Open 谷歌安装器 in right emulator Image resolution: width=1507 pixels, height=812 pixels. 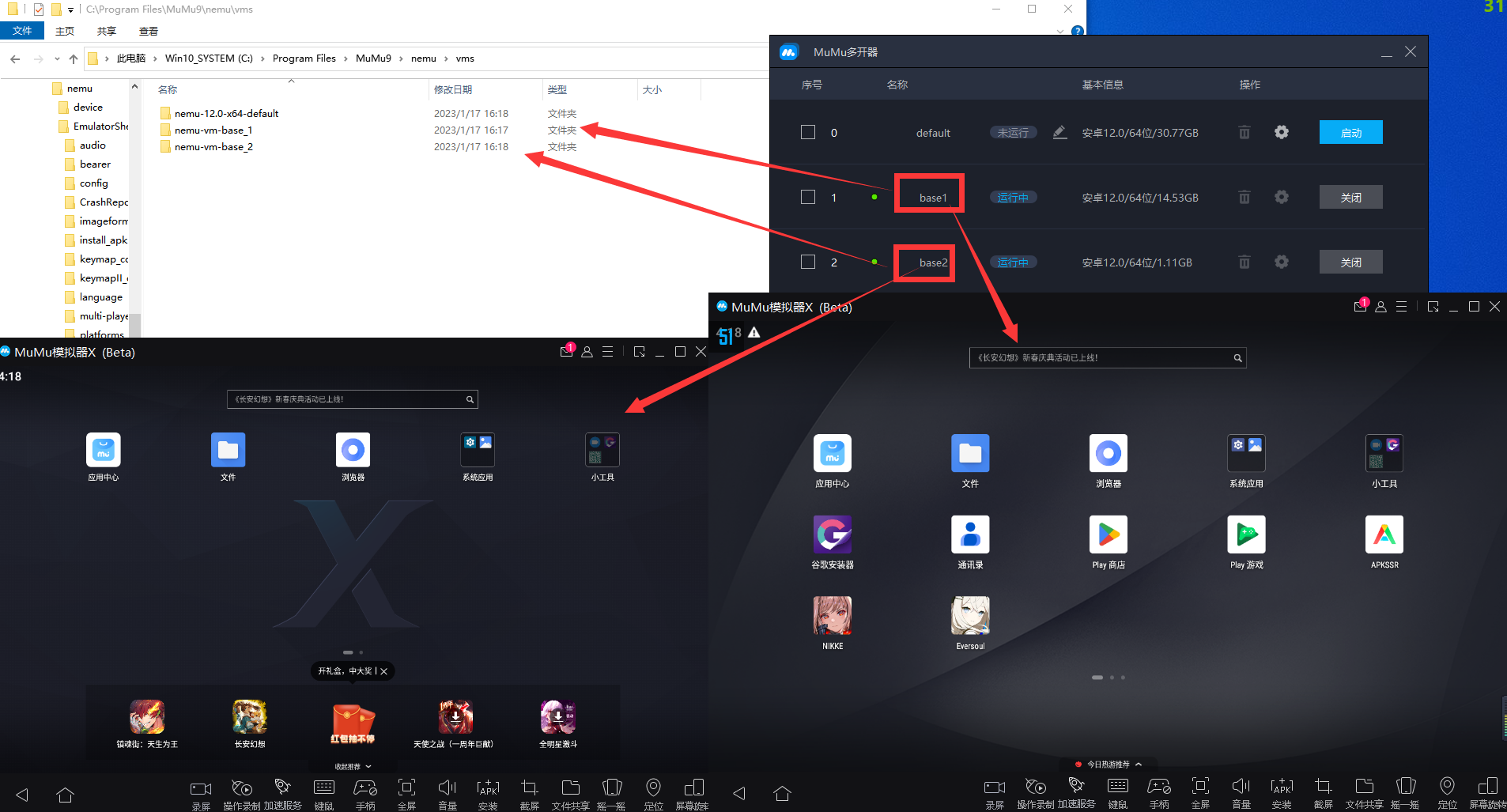833,534
